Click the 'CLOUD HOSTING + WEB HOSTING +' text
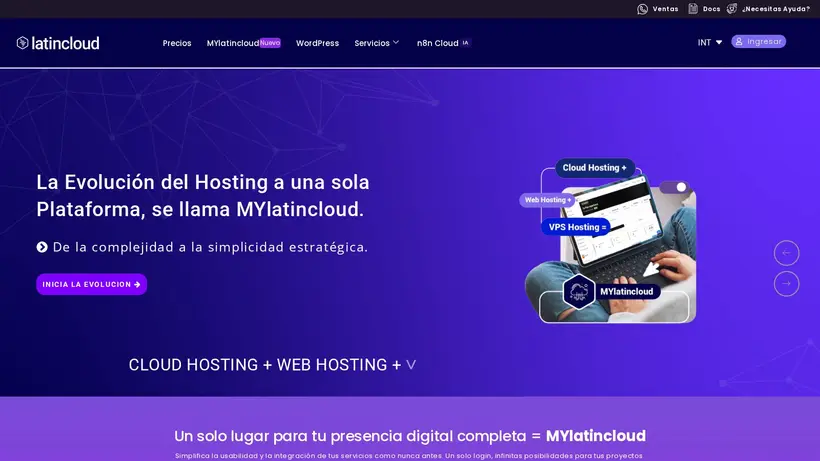 click(265, 365)
